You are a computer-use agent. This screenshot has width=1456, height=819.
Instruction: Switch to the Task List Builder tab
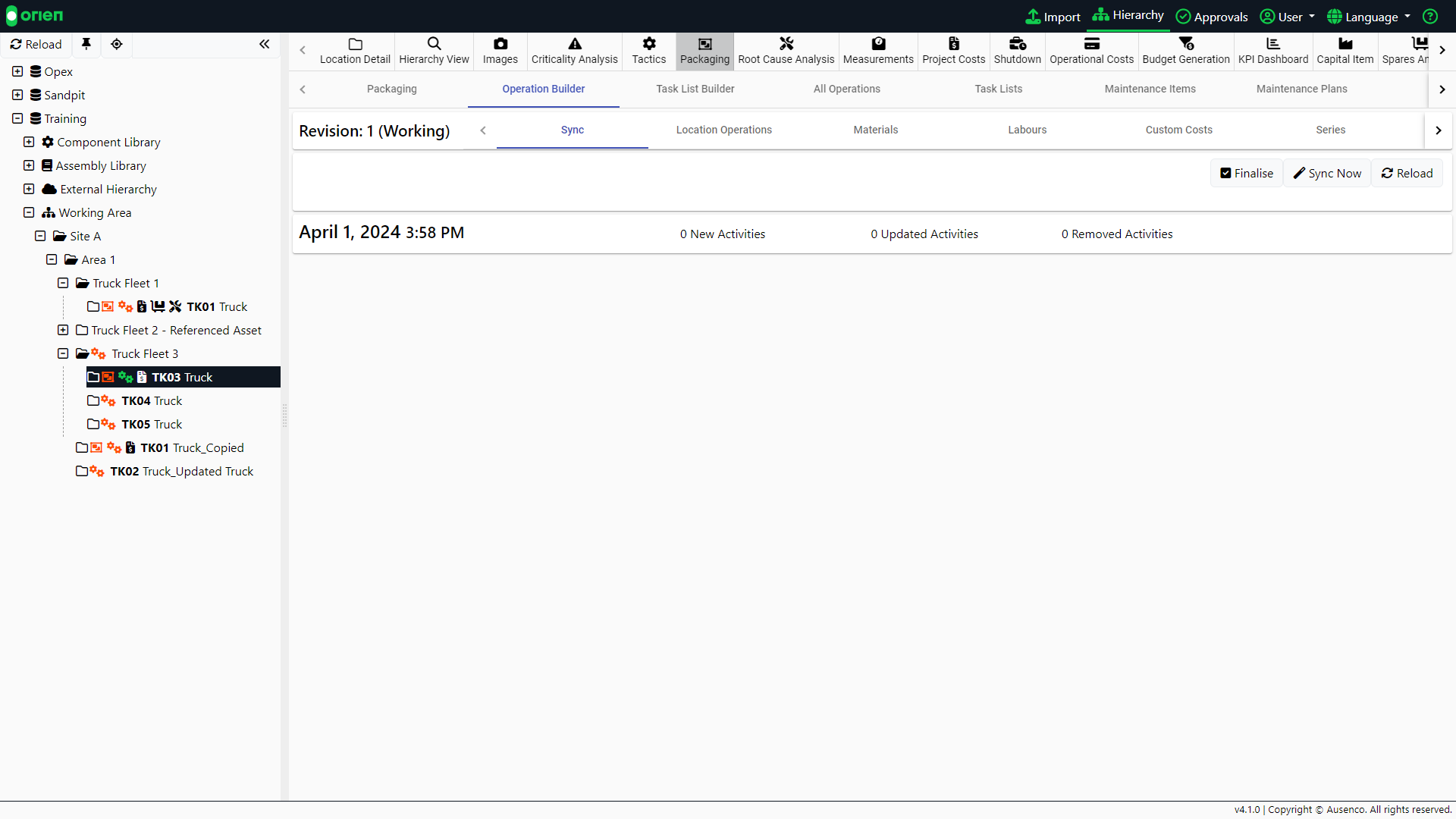click(x=695, y=89)
